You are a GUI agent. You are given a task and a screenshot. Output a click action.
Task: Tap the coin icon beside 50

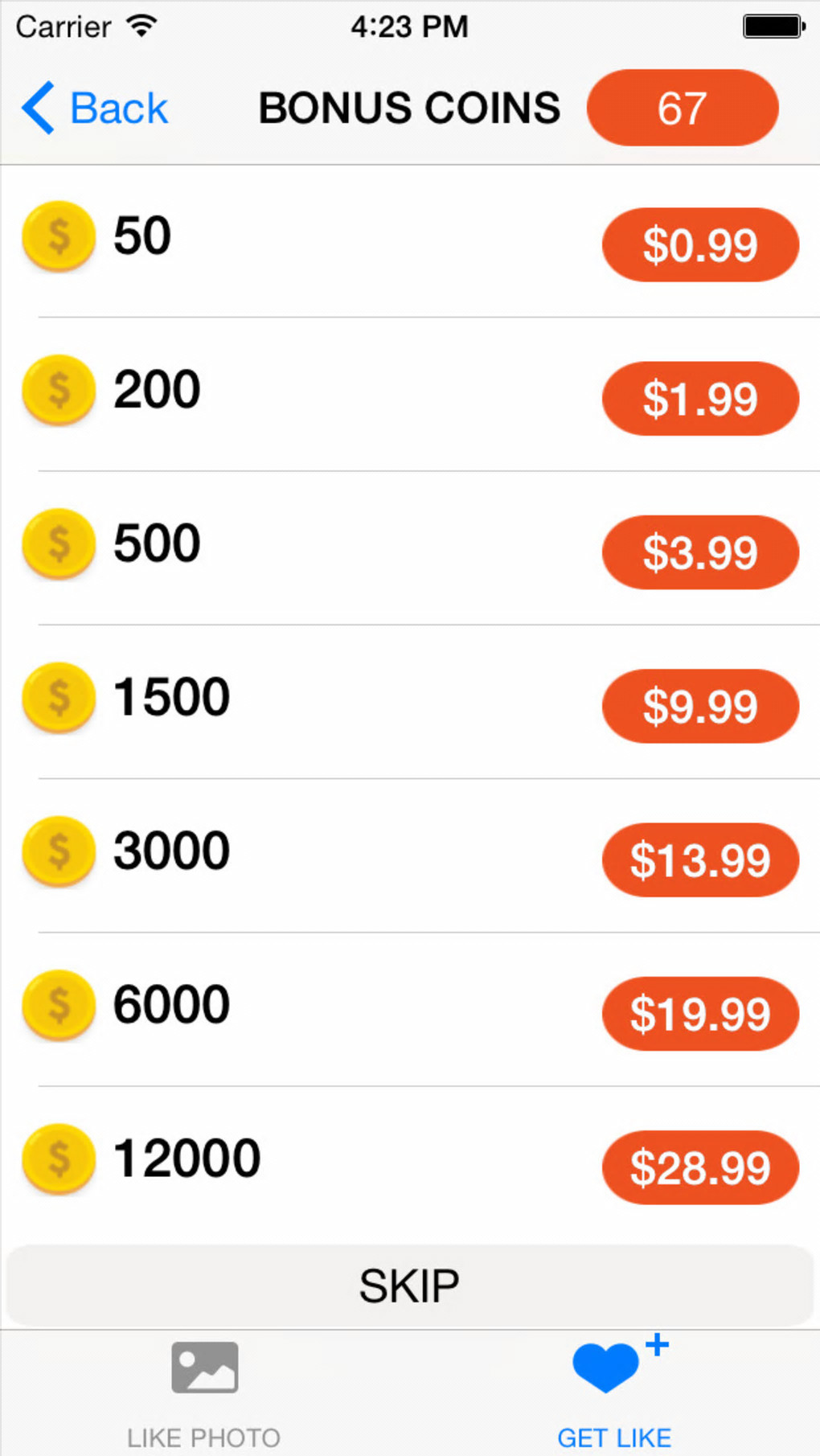(59, 236)
